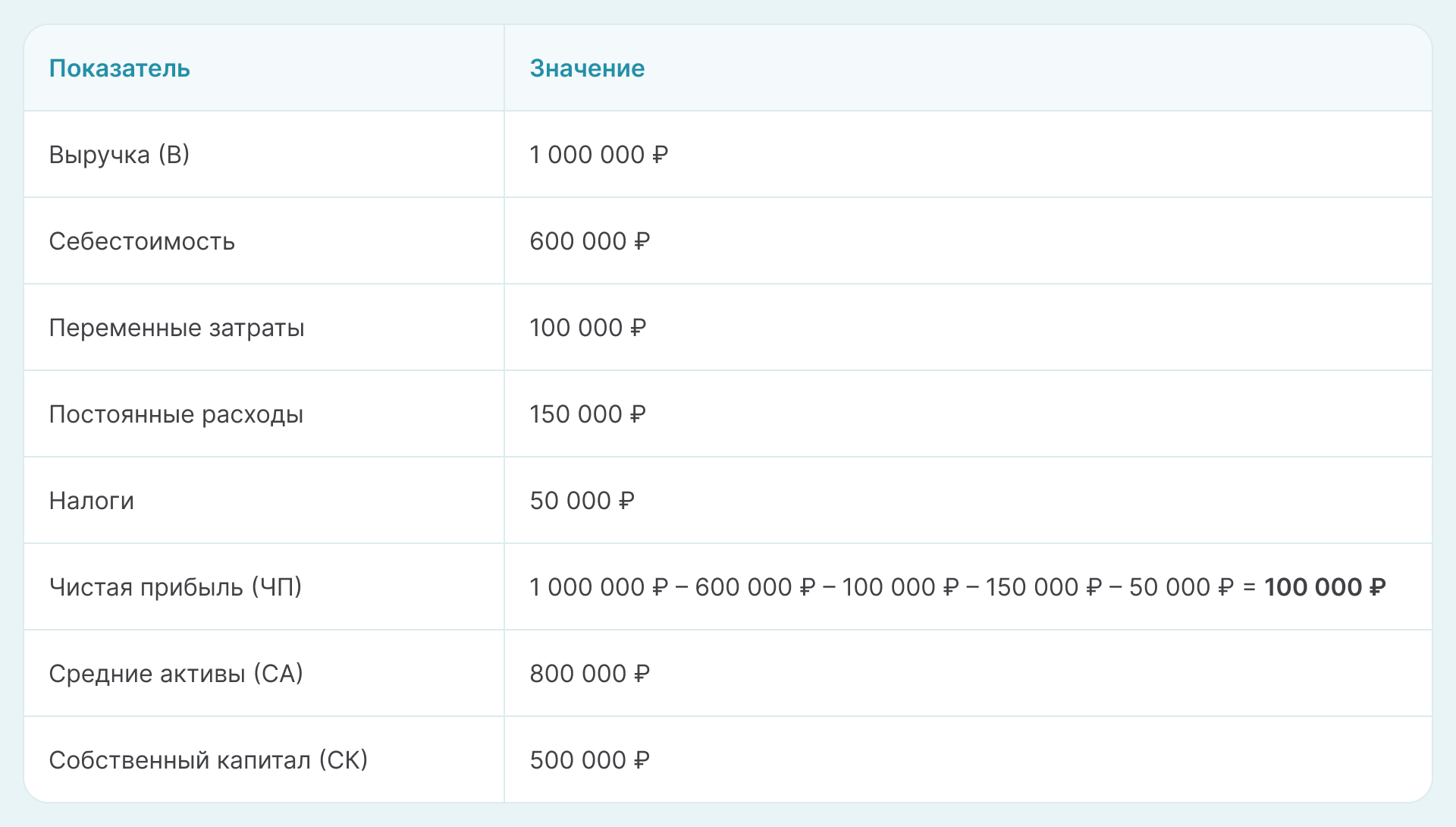1456x827 pixels.
Task: Click the 1 000 000 ₽ revenue value
Action: pos(598,155)
